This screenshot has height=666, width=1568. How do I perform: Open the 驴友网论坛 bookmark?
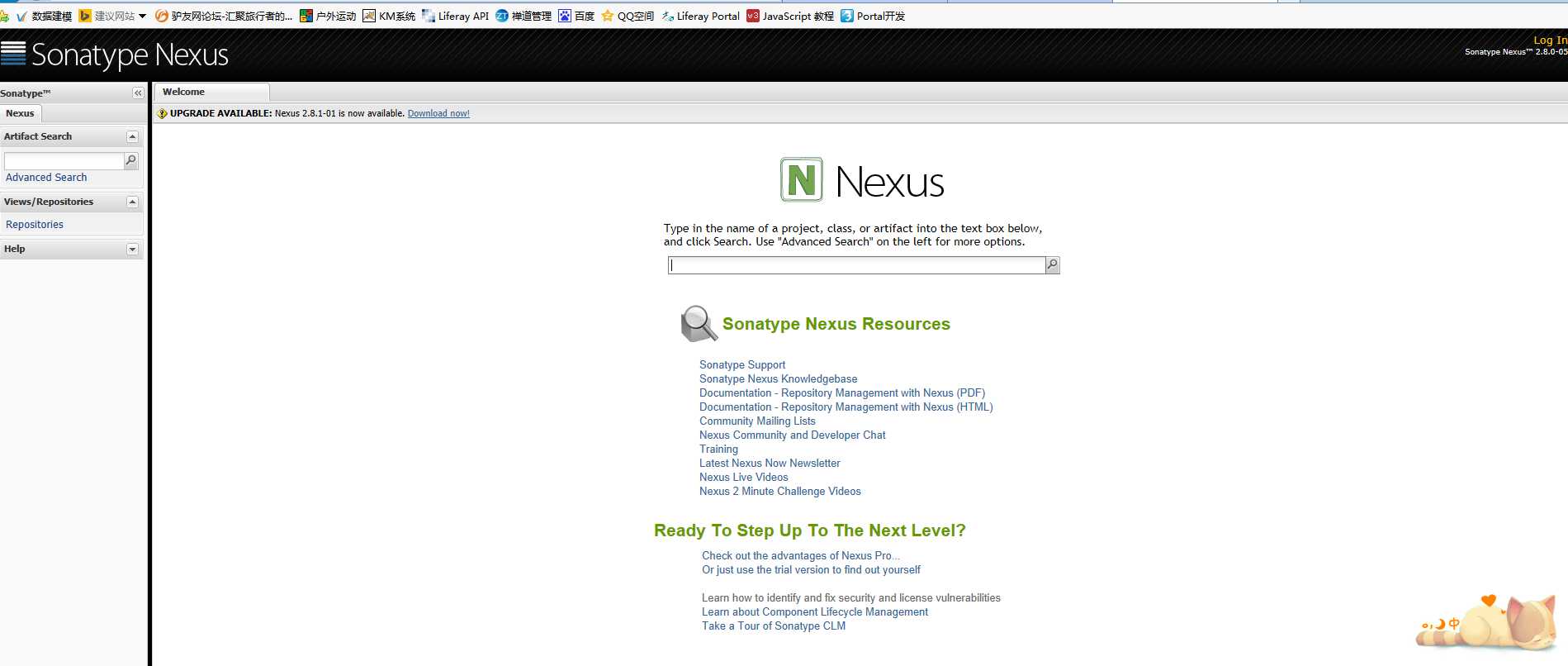pyautogui.click(x=224, y=16)
